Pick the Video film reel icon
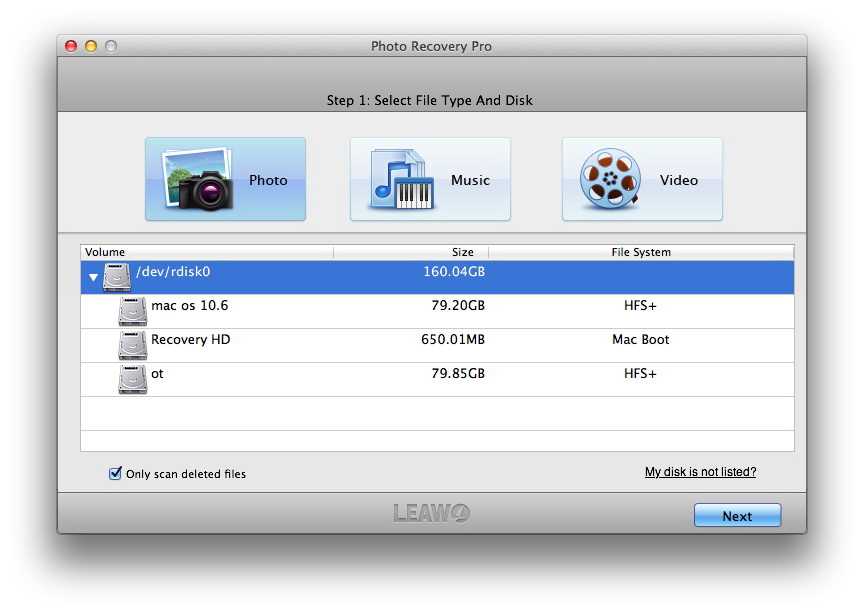Viewport: 864px width, 613px height. coord(610,179)
